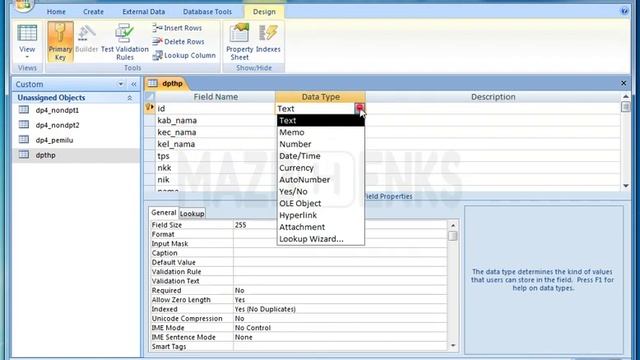Click properties pane scroll down arrow

coord(453,346)
